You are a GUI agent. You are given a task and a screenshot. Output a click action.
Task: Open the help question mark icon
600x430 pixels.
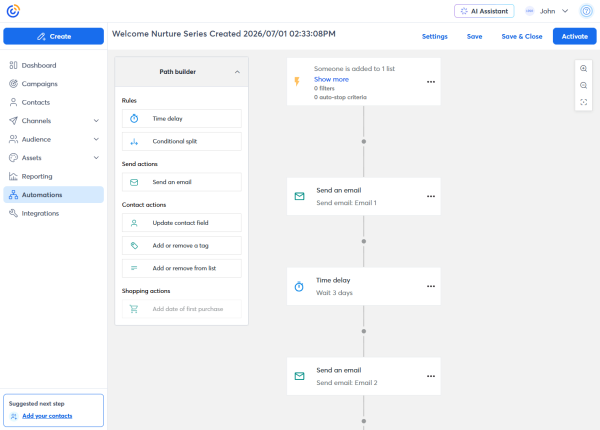point(586,11)
